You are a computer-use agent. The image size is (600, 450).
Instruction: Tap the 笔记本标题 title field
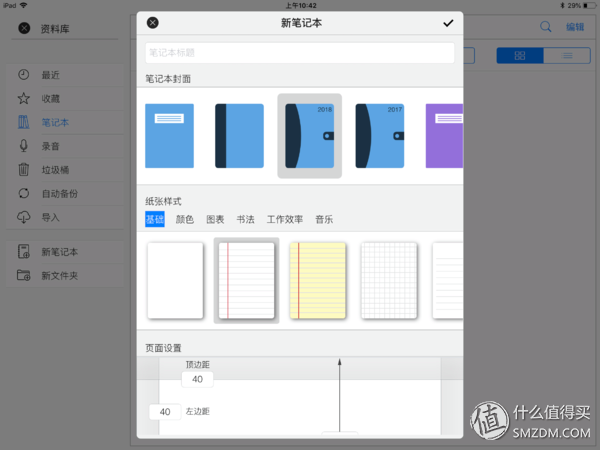300,53
